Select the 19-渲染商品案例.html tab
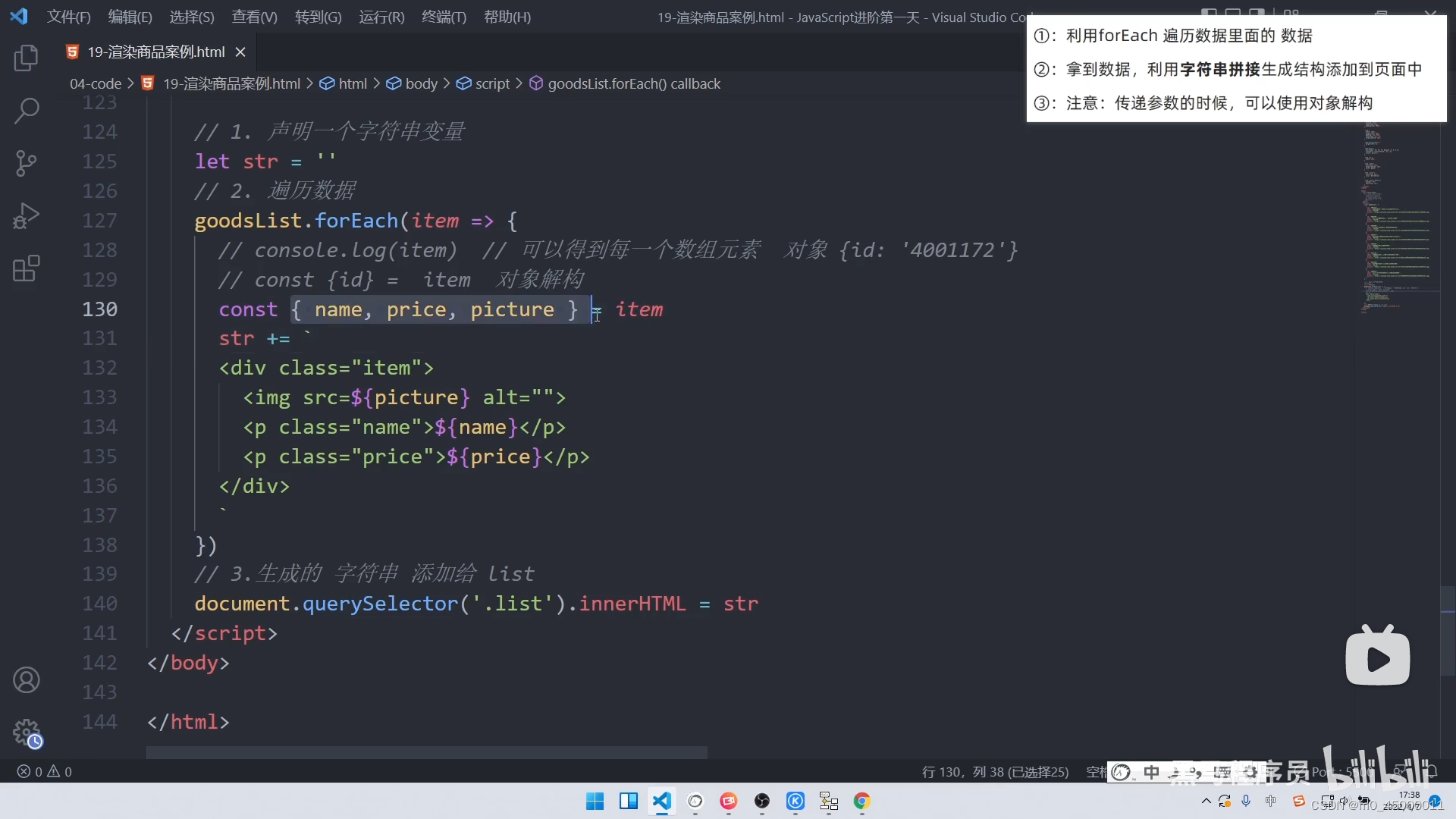Screen dimensions: 1456x819 (155, 52)
